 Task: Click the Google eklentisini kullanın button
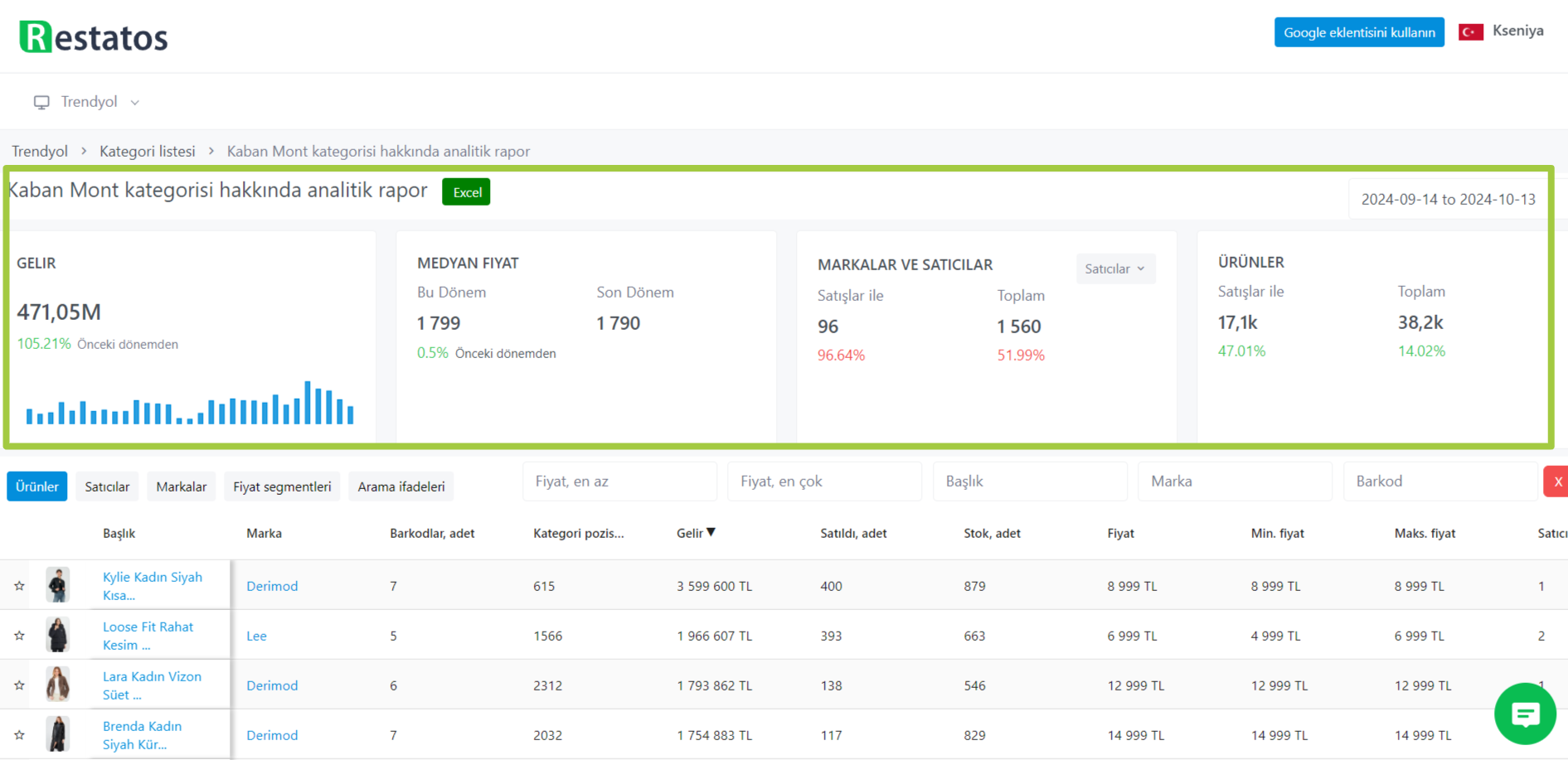[x=1359, y=32]
